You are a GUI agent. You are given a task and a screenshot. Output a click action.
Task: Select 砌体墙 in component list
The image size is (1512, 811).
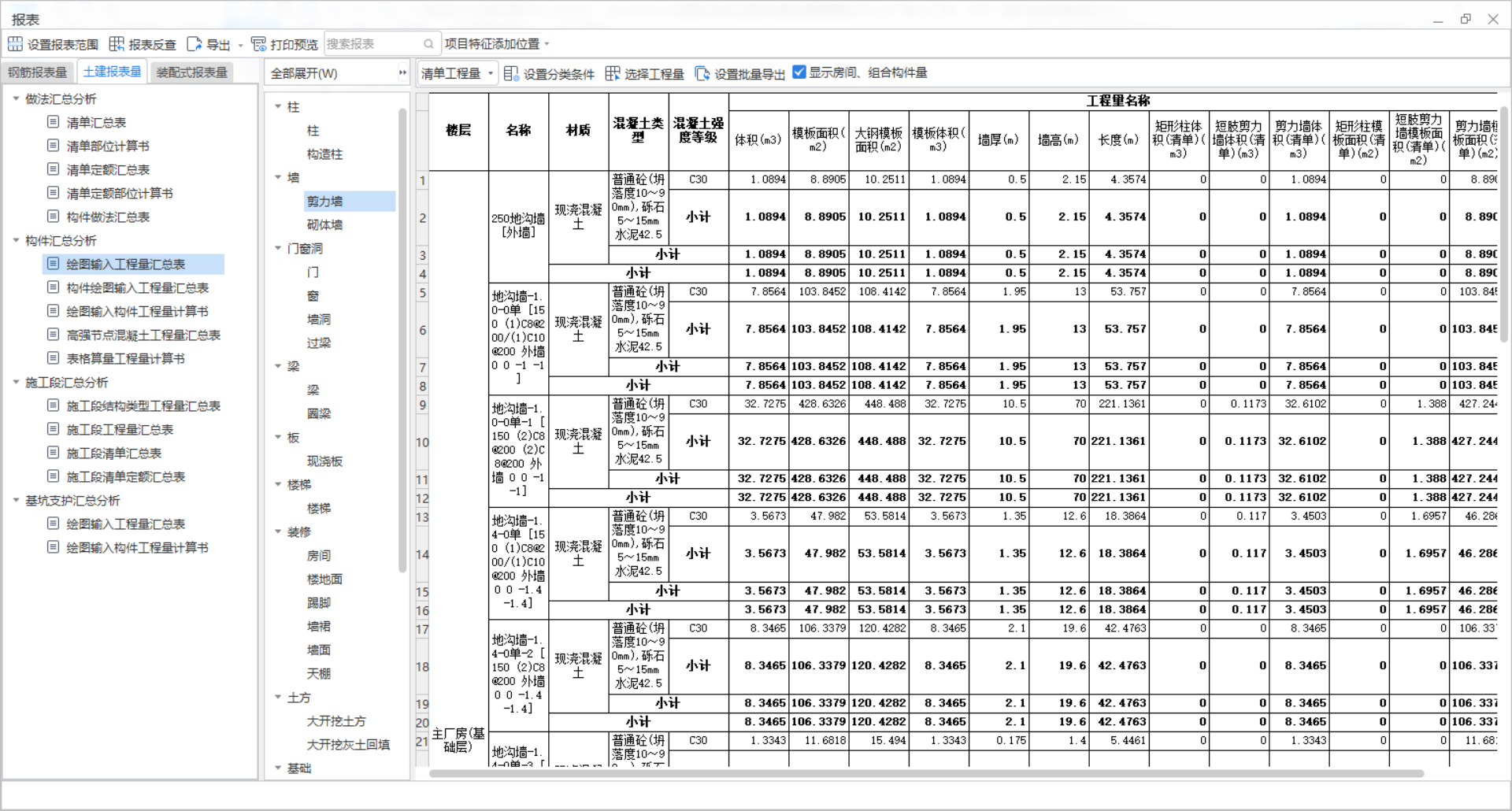(324, 225)
